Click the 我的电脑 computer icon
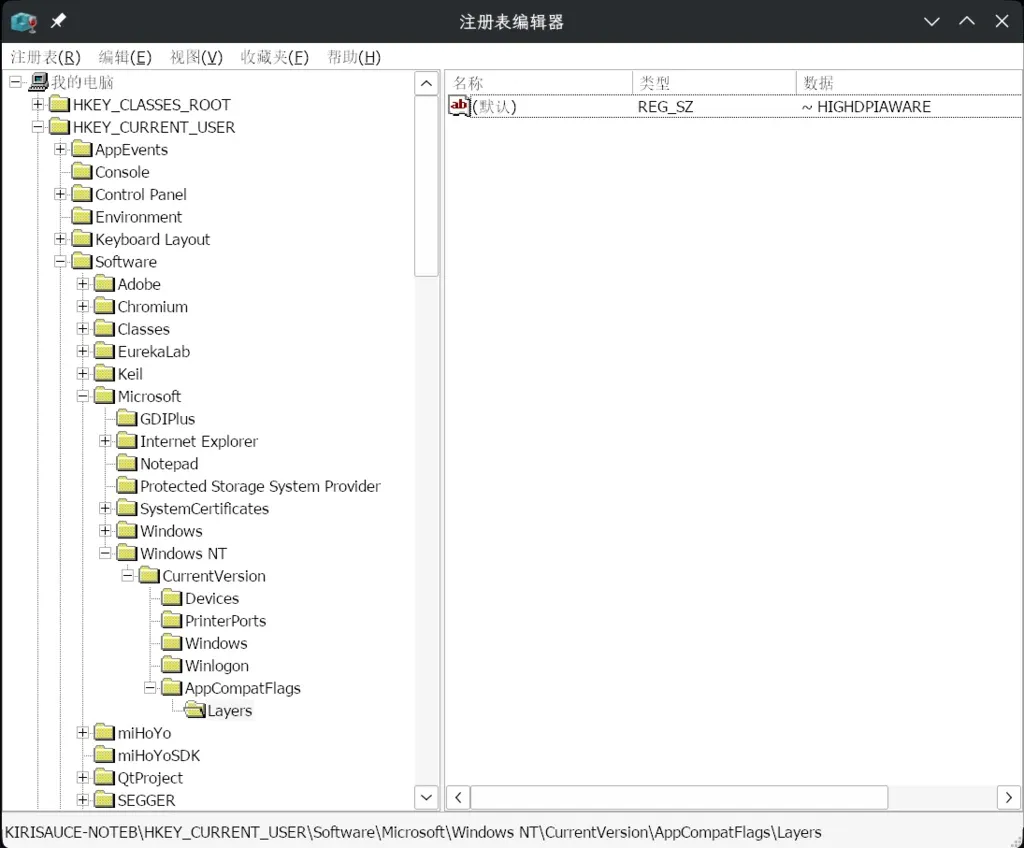The height and width of the screenshot is (848, 1024). 39,82
